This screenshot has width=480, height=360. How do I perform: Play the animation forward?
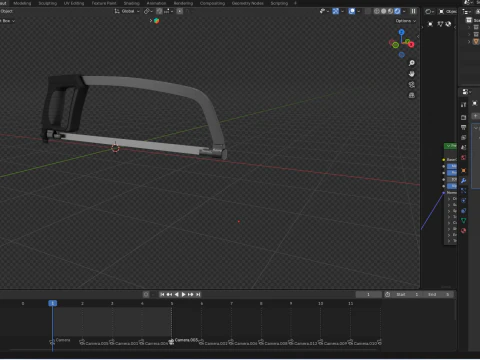[184, 294]
